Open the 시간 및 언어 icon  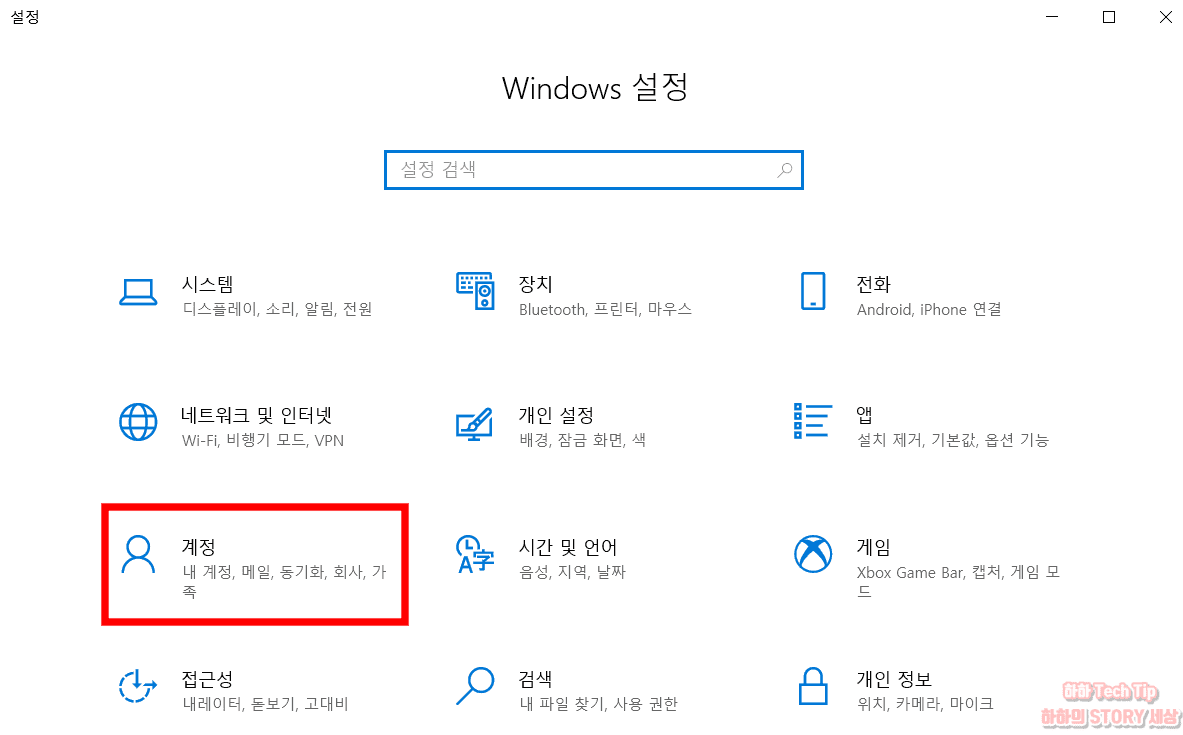pos(475,555)
